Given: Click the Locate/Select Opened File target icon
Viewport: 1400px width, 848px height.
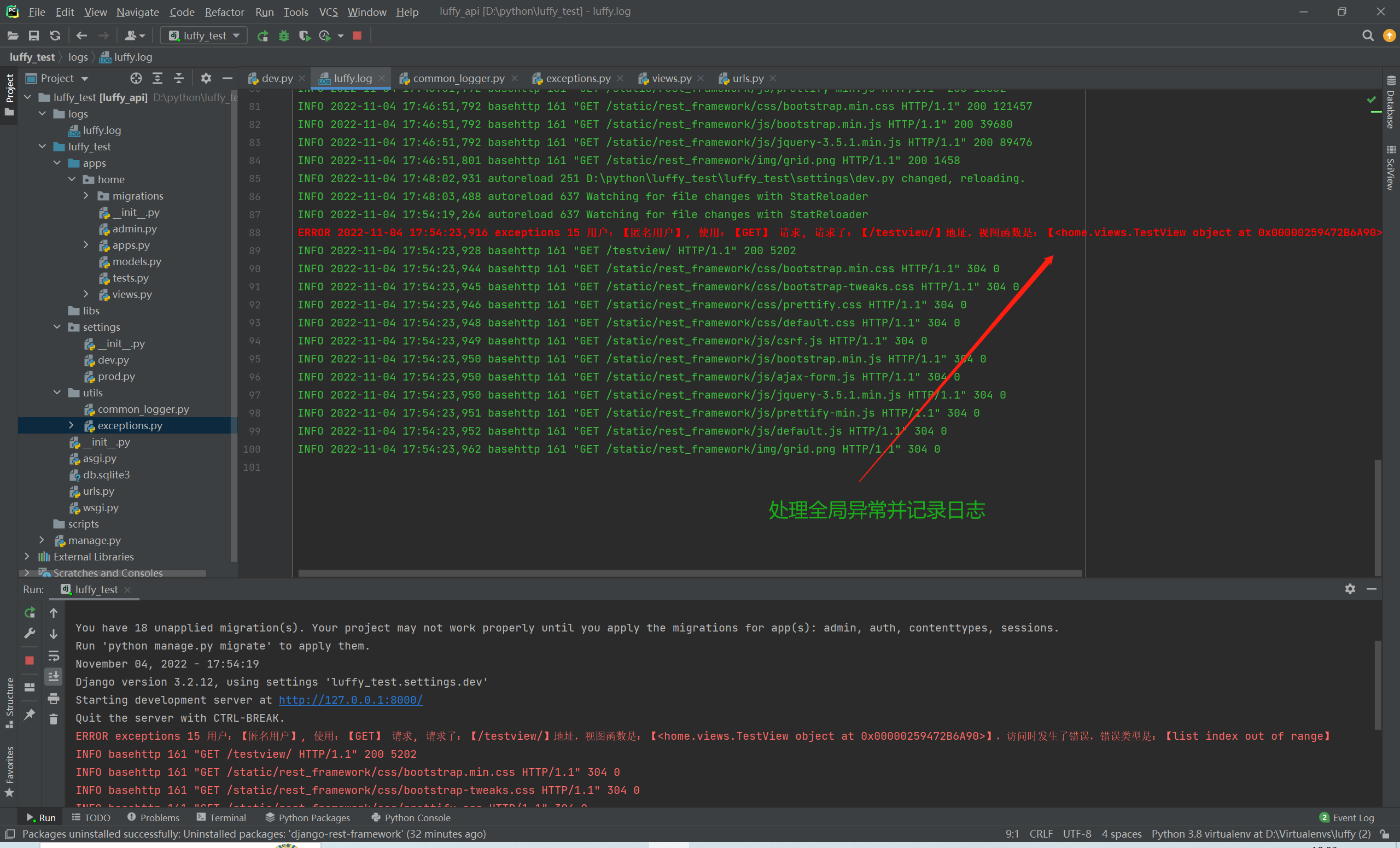Looking at the screenshot, I should (136, 78).
